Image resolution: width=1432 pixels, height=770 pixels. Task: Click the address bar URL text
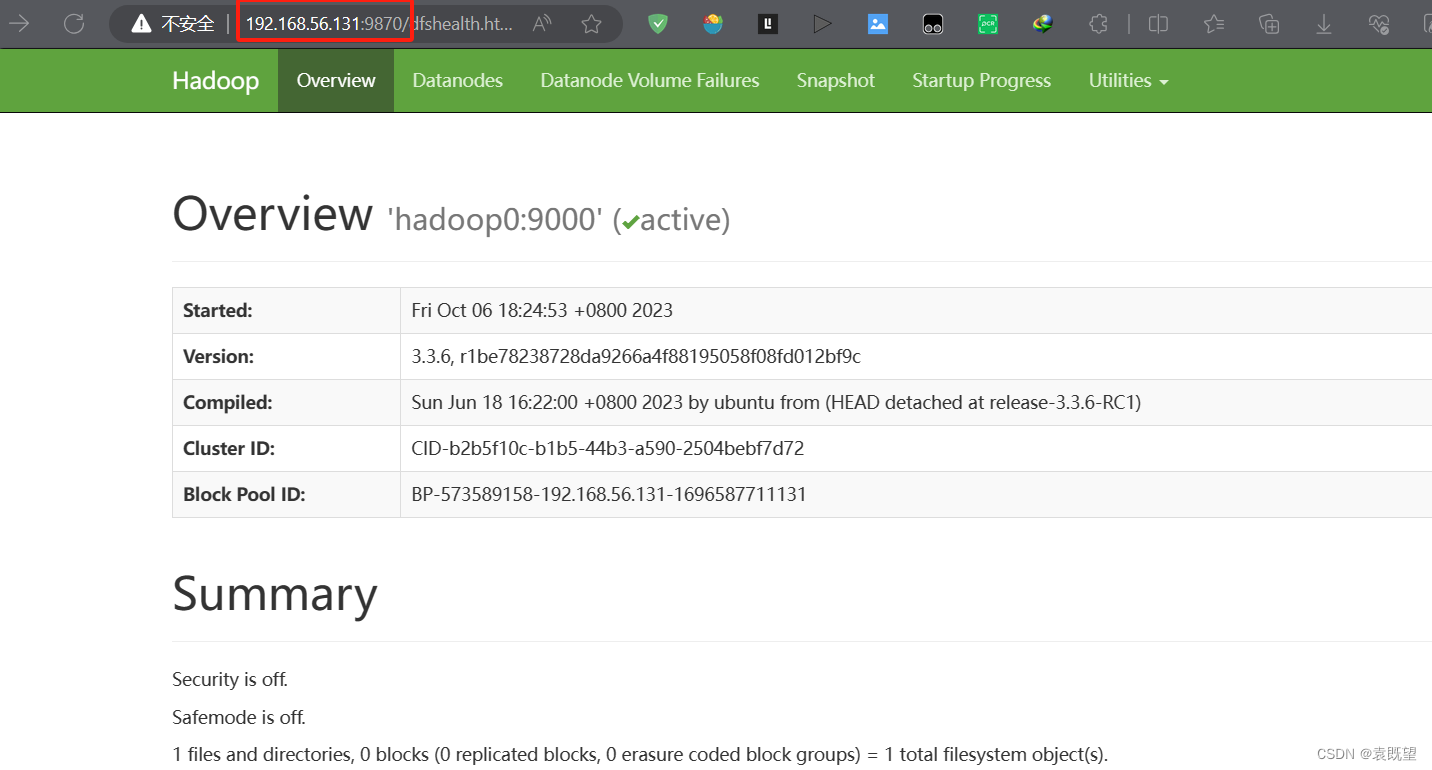379,24
